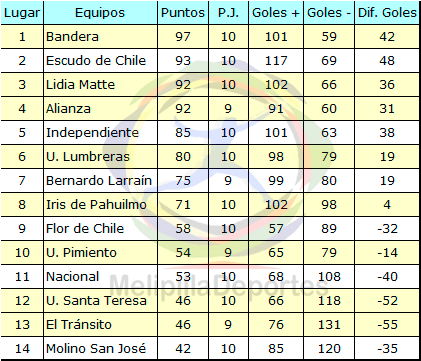Image resolution: width=421 pixels, height=361 pixels.
Task: Click the U. Pimiento team name
Action: coord(81,253)
